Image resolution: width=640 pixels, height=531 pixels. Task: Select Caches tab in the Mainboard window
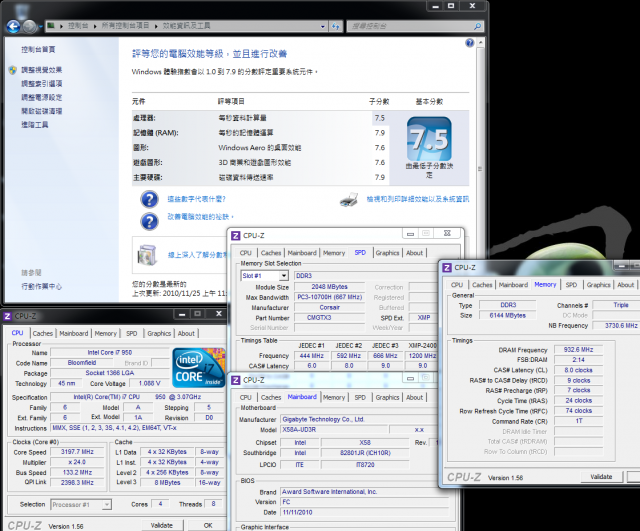pyautogui.click(x=271, y=398)
